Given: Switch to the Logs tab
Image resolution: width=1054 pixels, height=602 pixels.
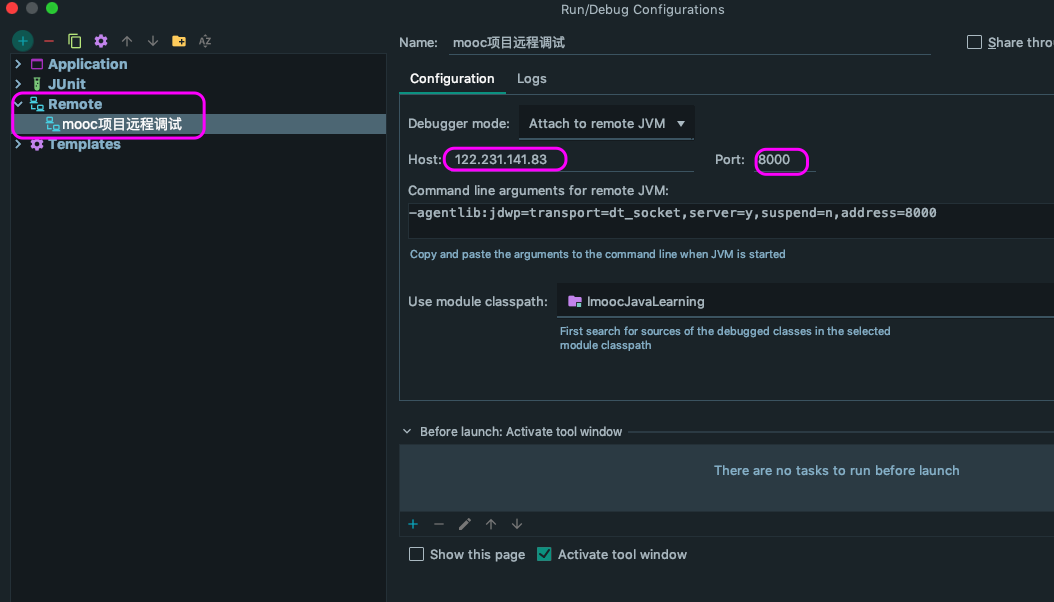Looking at the screenshot, I should [531, 79].
